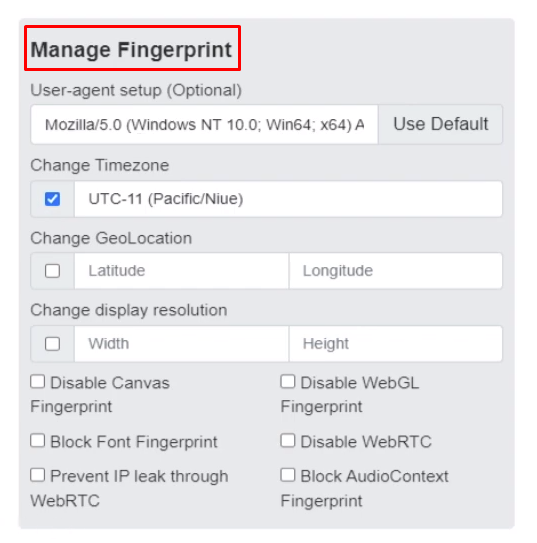Enable the Change GeoLocation checkbox
Screen dimensions: 537x543
click(52, 271)
